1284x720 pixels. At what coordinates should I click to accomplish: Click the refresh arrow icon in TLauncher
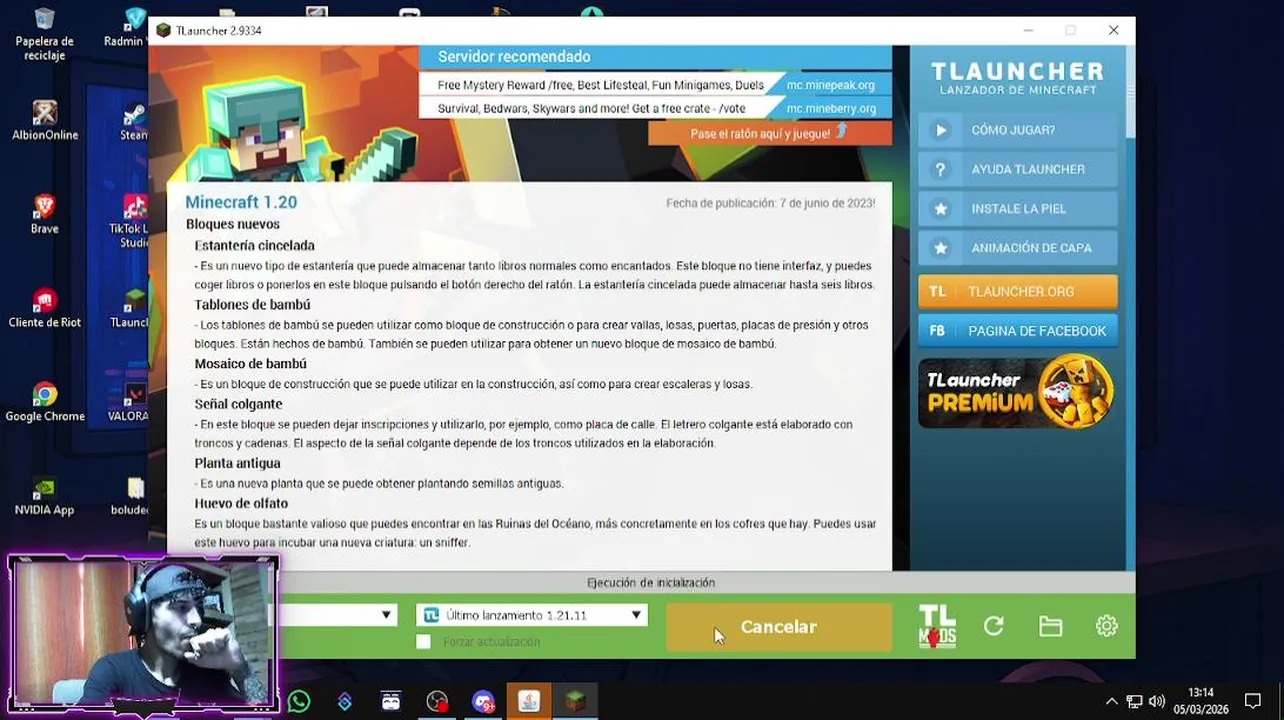coord(993,626)
